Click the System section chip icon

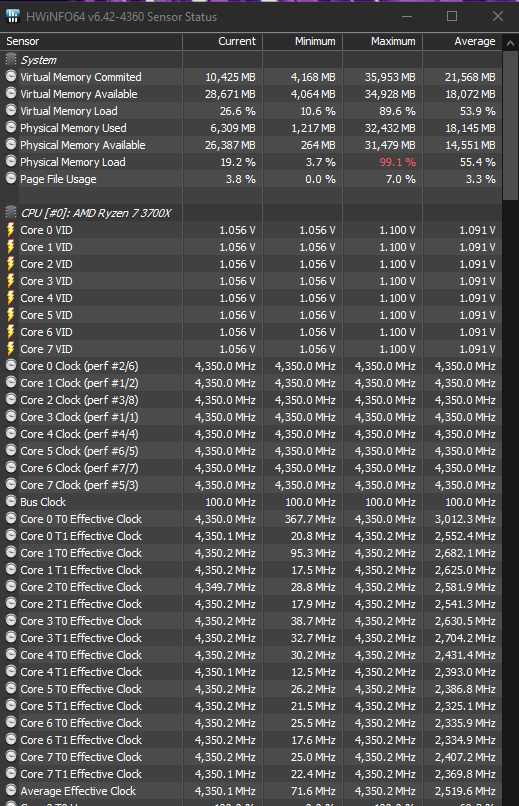coord(11,60)
